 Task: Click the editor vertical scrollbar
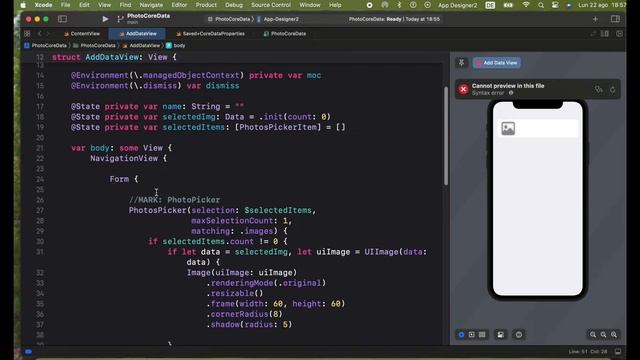(x=446, y=136)
